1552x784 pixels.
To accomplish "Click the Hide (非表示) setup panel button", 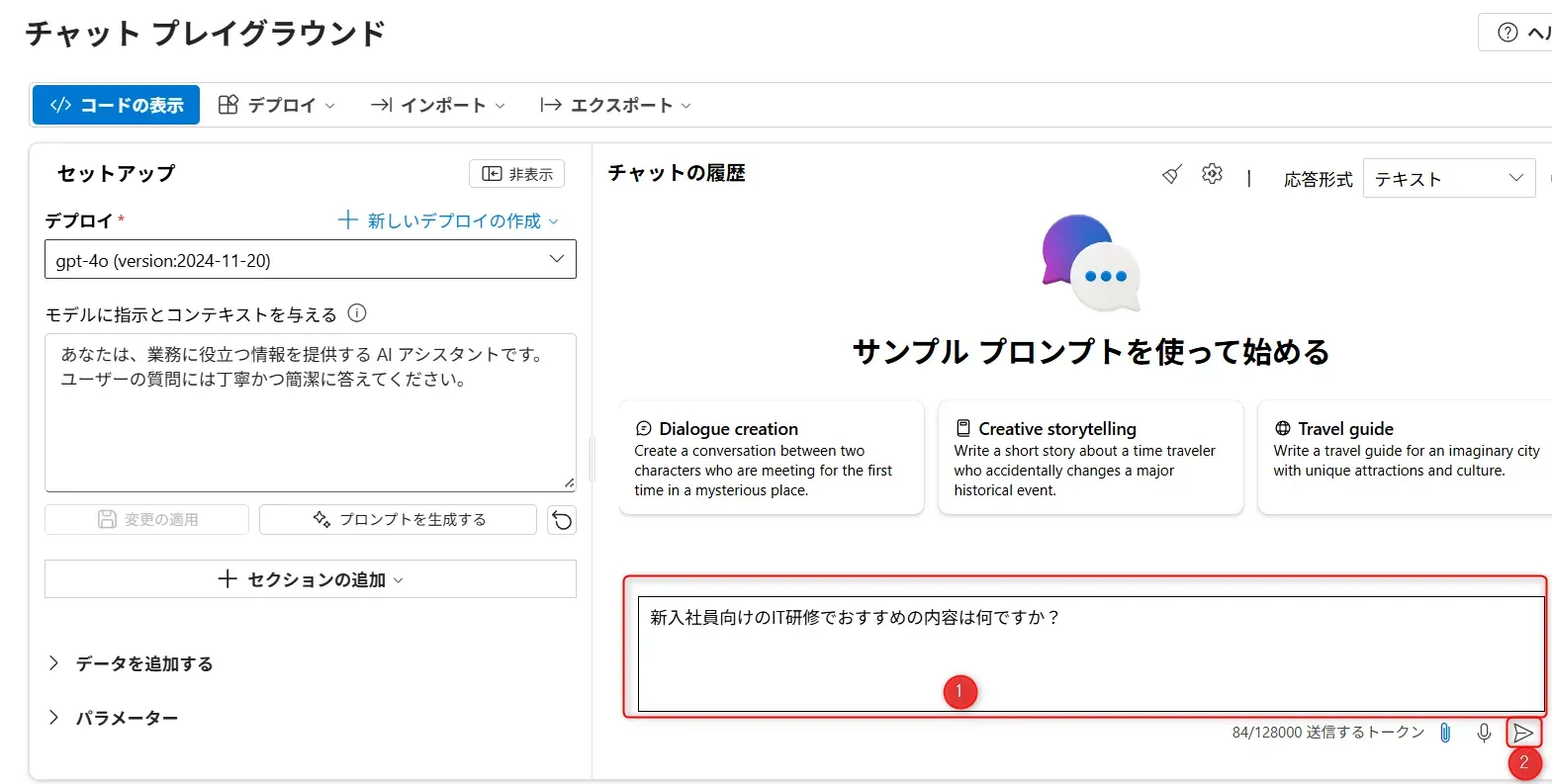I will tap(516, 174).
